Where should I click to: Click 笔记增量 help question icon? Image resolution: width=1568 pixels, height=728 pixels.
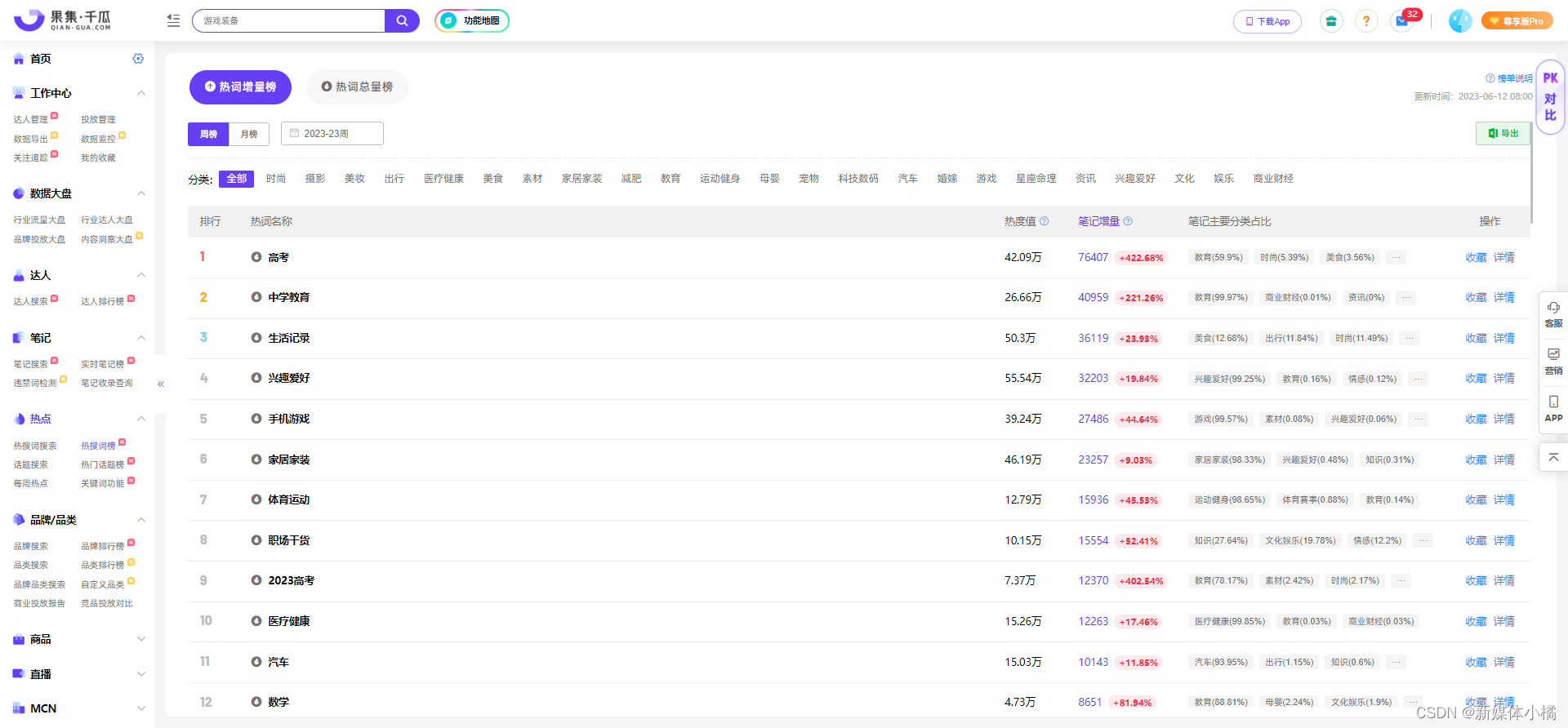coord(1128,221)
